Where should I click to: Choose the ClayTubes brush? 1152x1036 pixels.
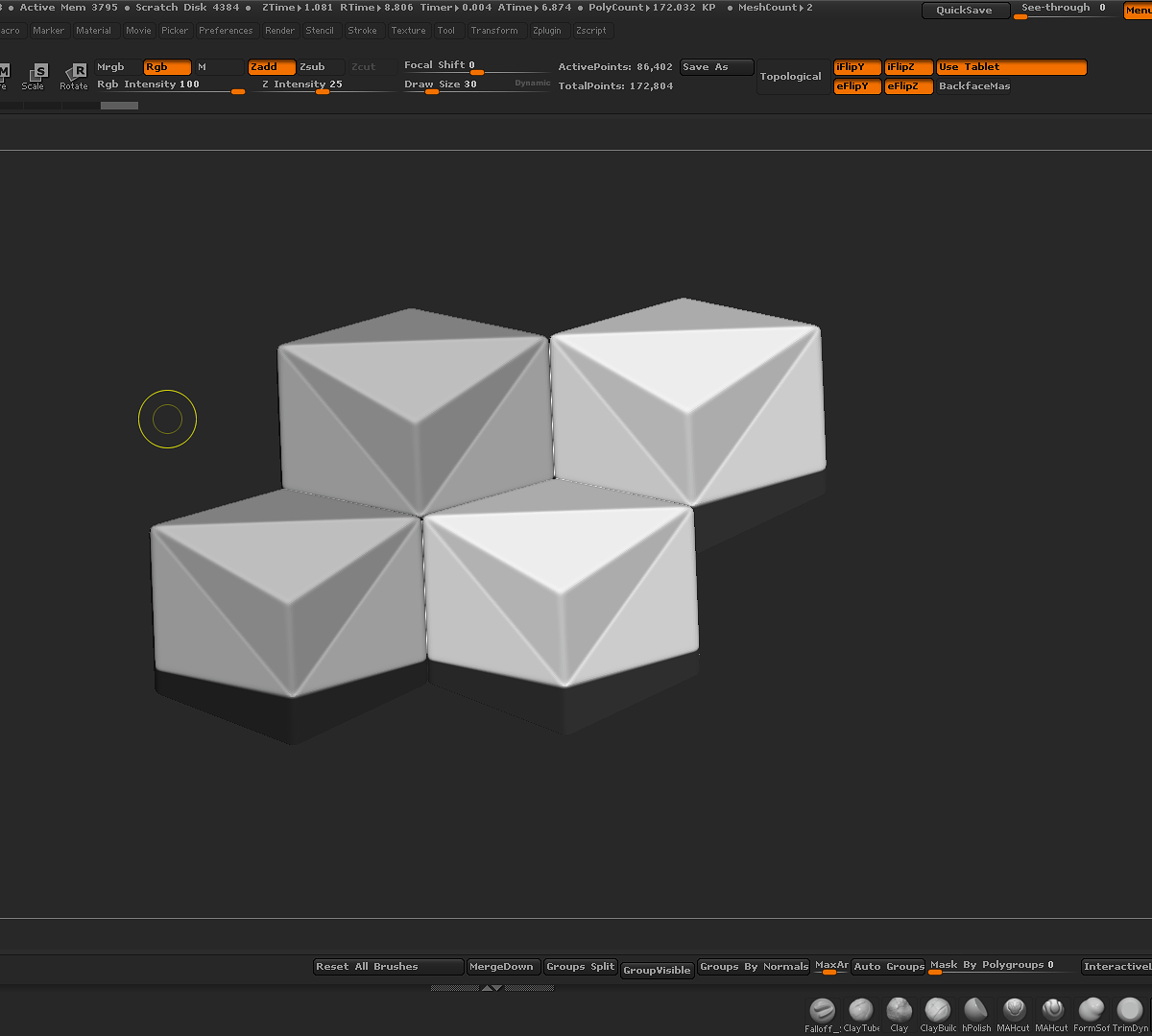coord(861,1014)
